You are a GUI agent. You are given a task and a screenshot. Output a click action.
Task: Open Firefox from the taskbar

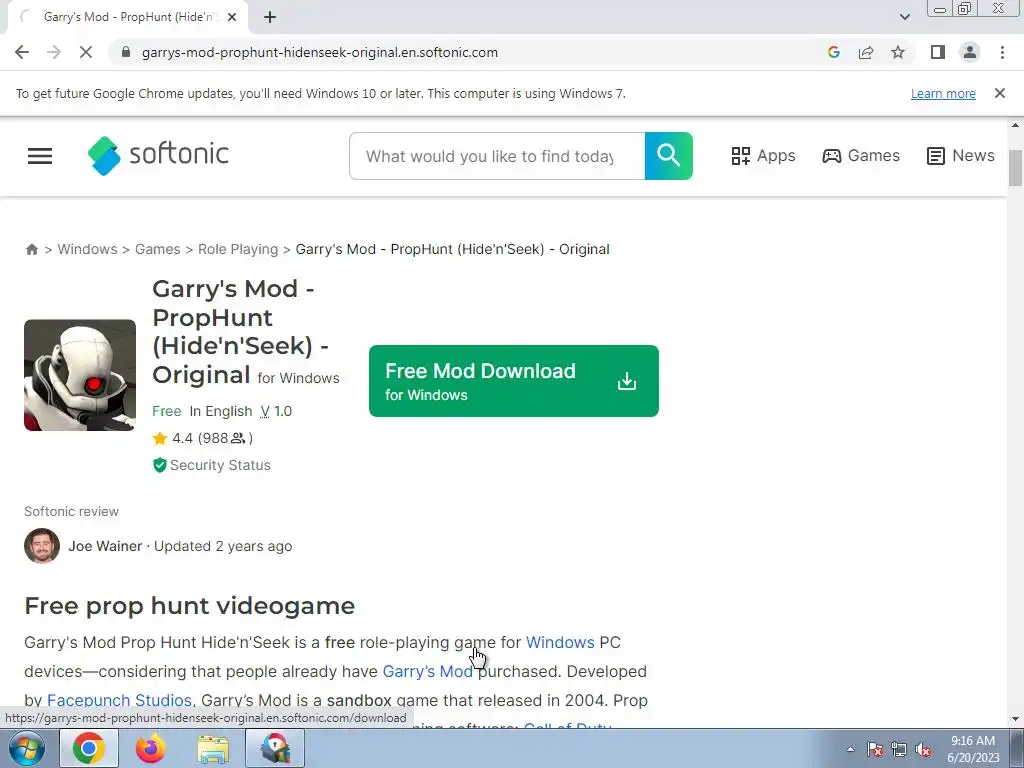(150, 748)
